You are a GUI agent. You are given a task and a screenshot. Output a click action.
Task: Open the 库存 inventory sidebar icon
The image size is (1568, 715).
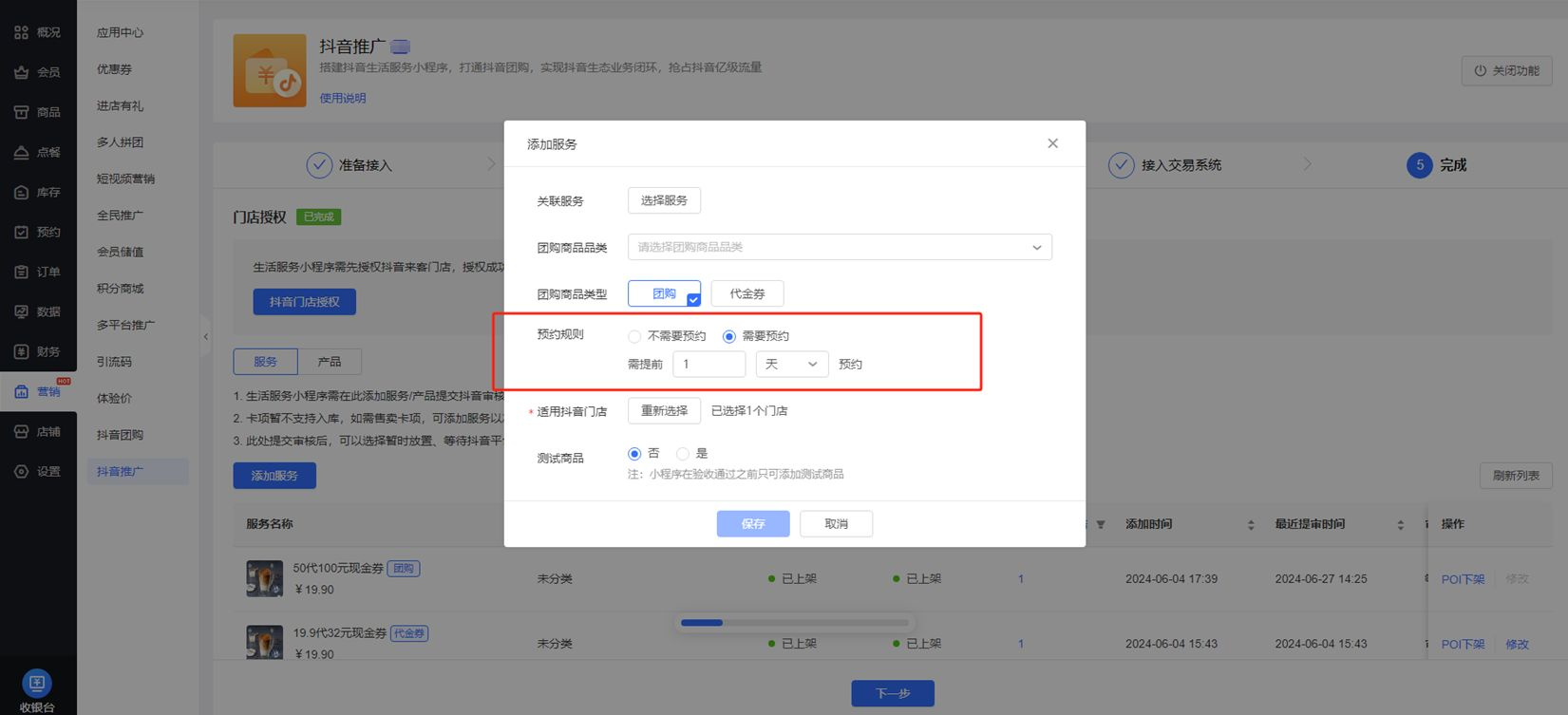(x=21, y=192)
